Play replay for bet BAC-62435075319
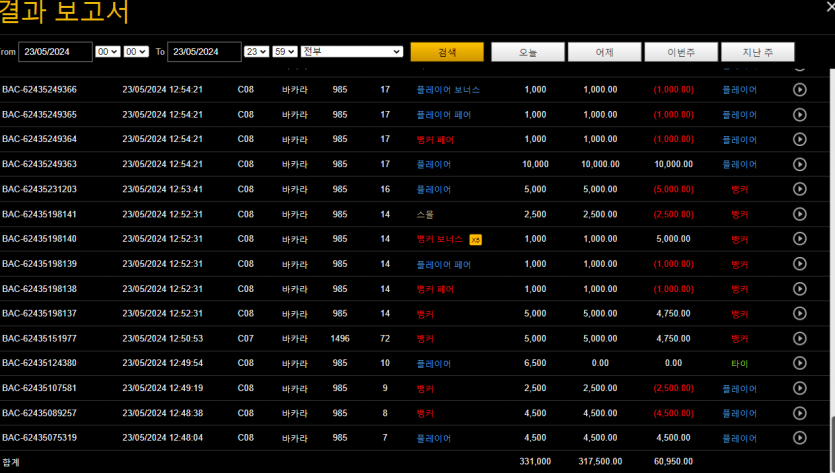The height and width of the screenshot is (473, 835). coord(799,437)
